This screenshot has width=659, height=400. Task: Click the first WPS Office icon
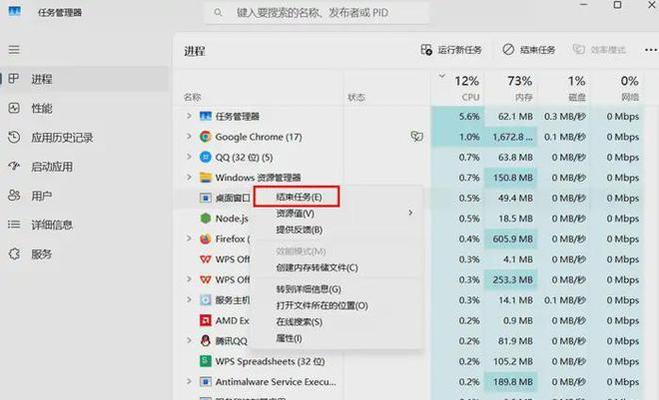pos(205,259)
